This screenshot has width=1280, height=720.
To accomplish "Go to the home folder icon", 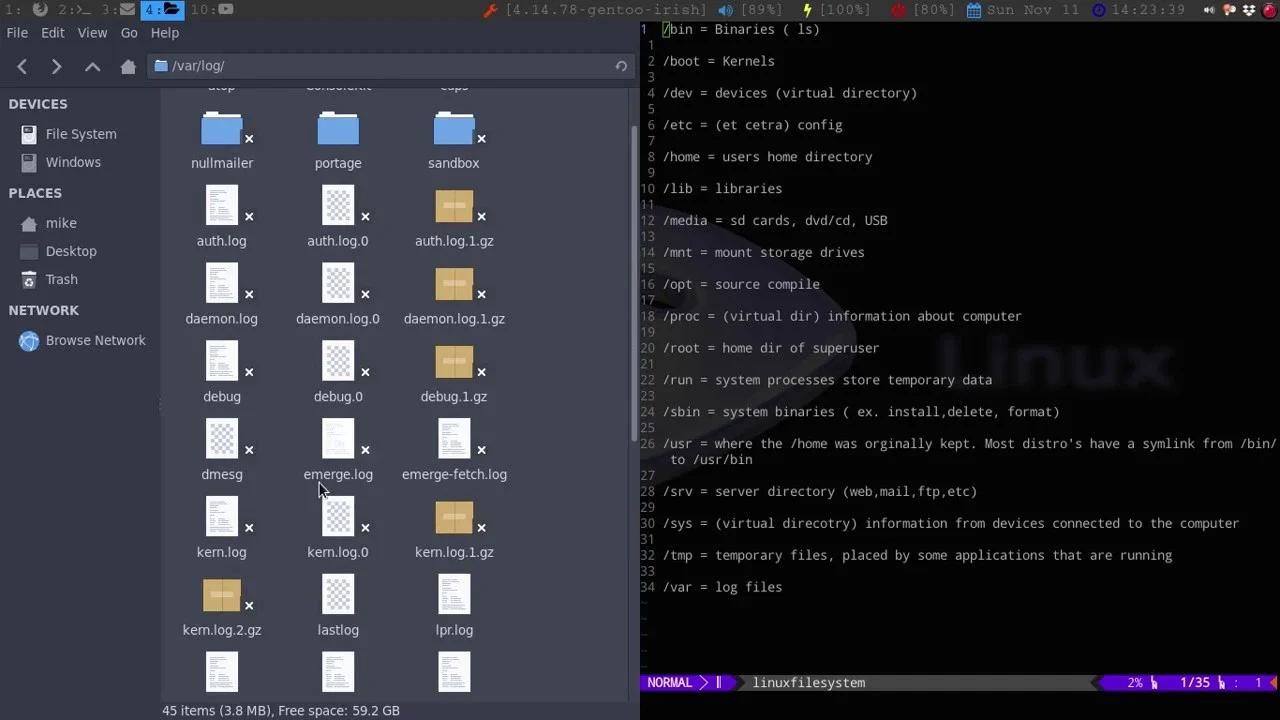I will [128, 66].
